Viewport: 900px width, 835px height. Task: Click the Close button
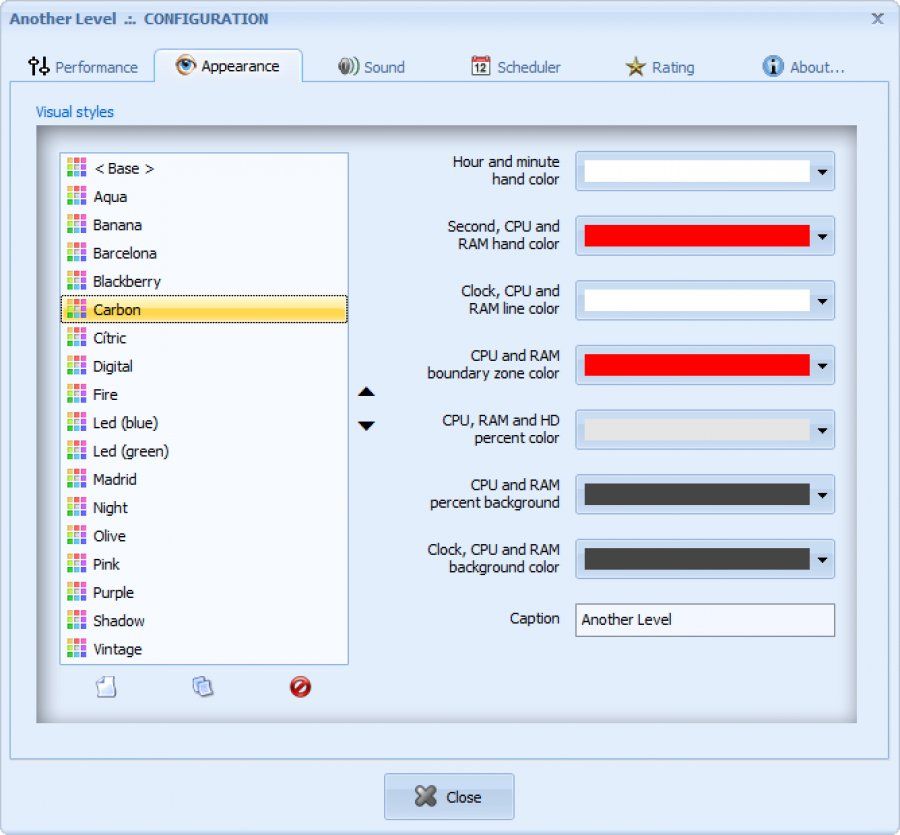(x=449, y=797)
